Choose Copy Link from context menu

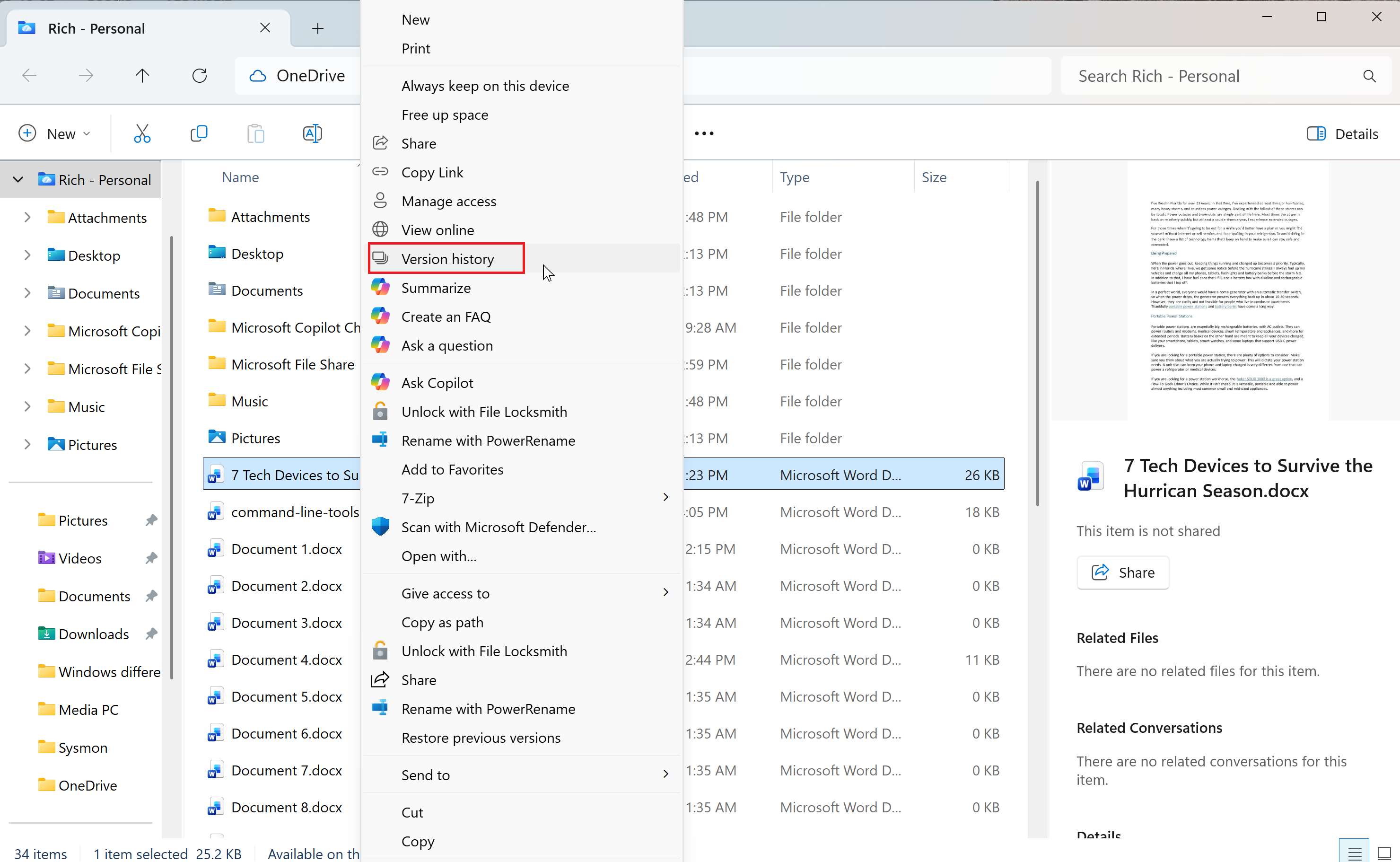[x=522, y=172]
